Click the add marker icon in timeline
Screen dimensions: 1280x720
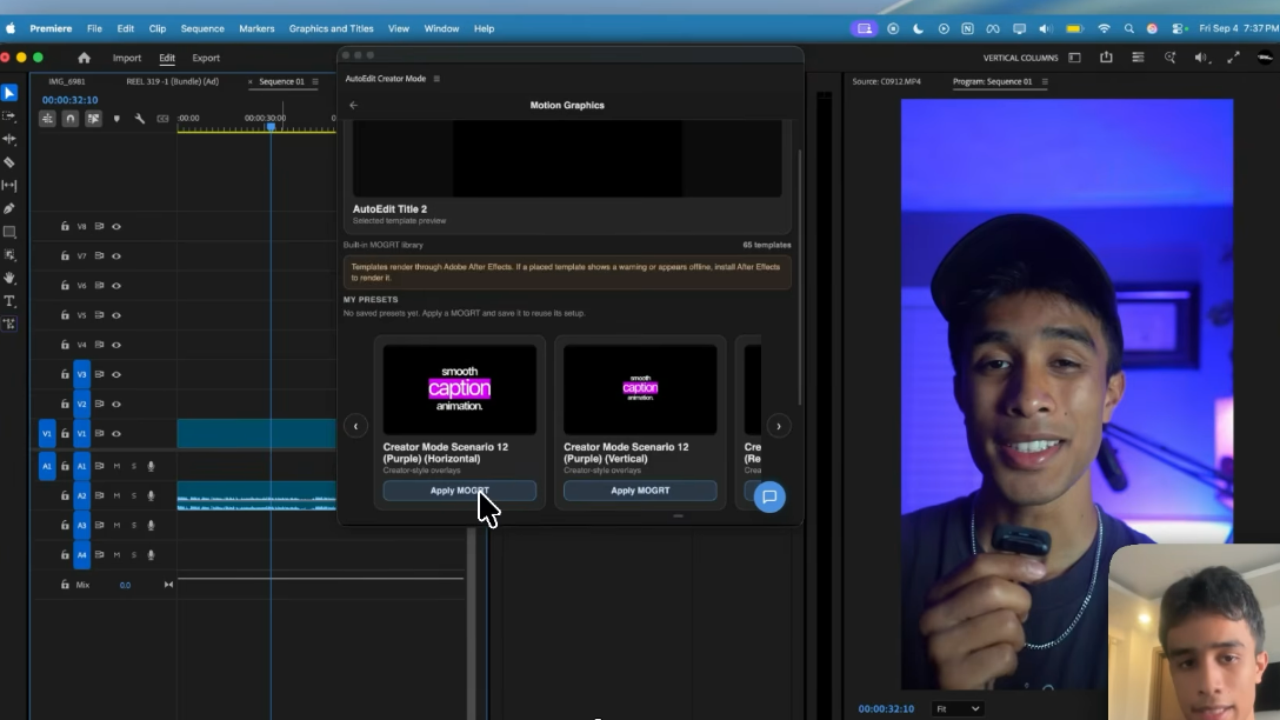pos(116,119)
